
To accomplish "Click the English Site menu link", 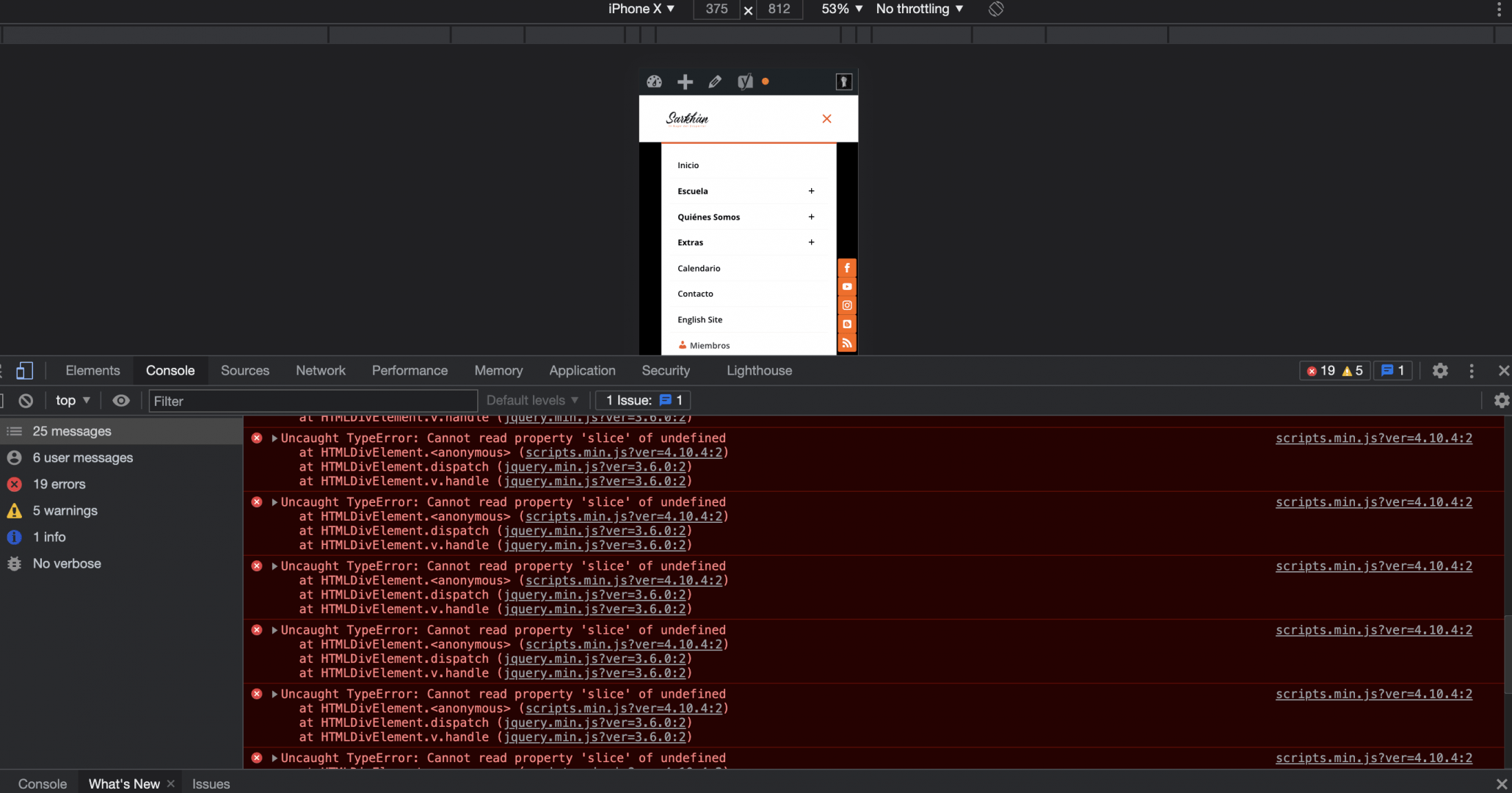I will 699,319.
